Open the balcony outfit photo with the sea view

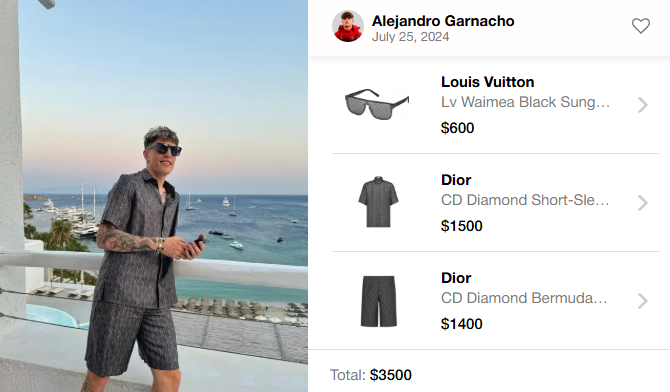click(x=154, y=196)
